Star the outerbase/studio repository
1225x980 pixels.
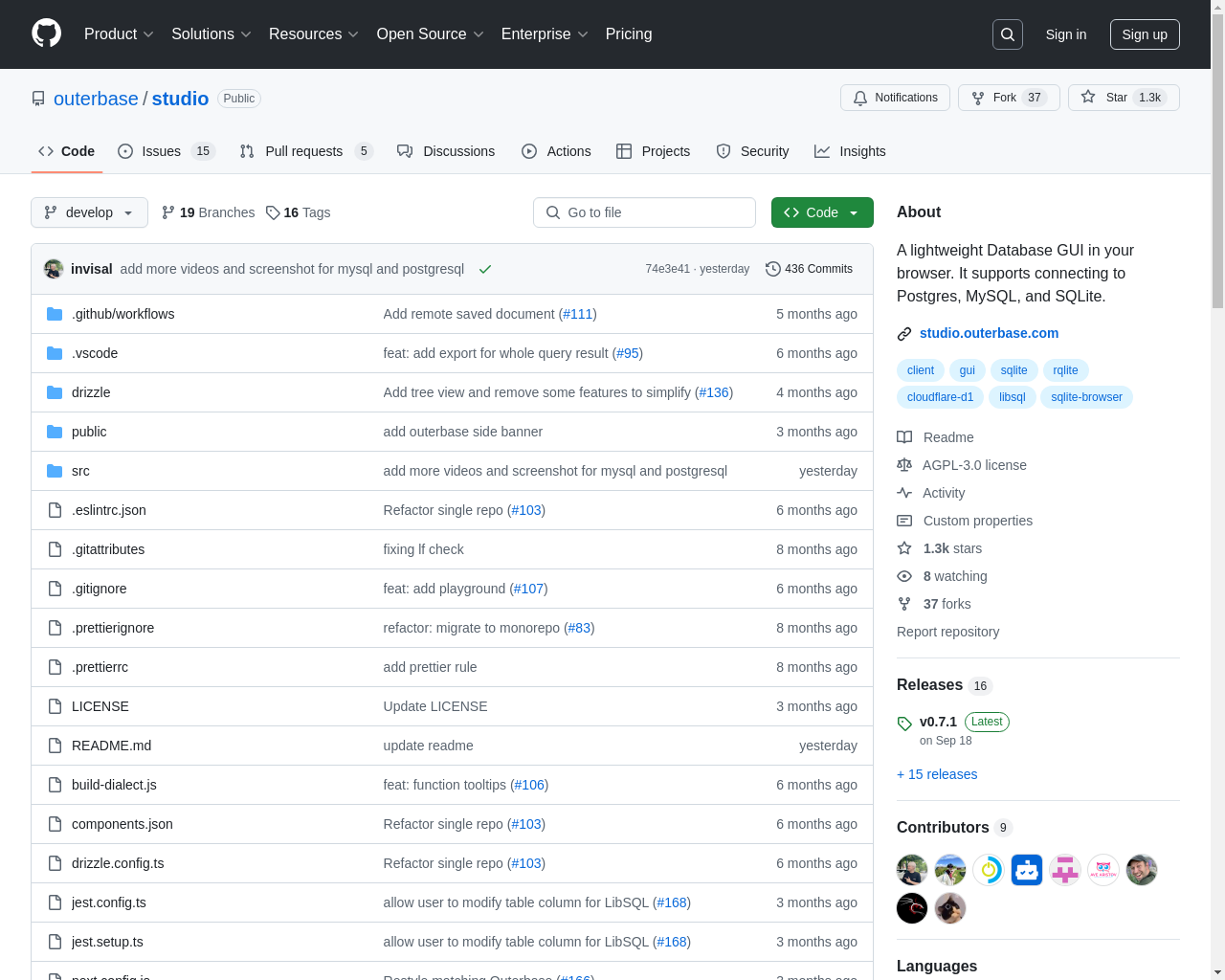click(1124, 98)
